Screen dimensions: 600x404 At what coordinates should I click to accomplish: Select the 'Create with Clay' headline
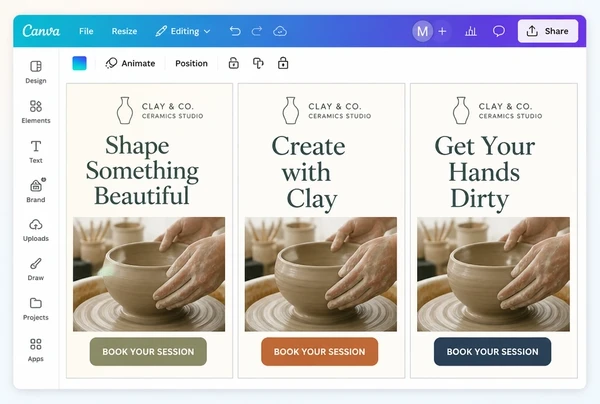pos(308,173)
